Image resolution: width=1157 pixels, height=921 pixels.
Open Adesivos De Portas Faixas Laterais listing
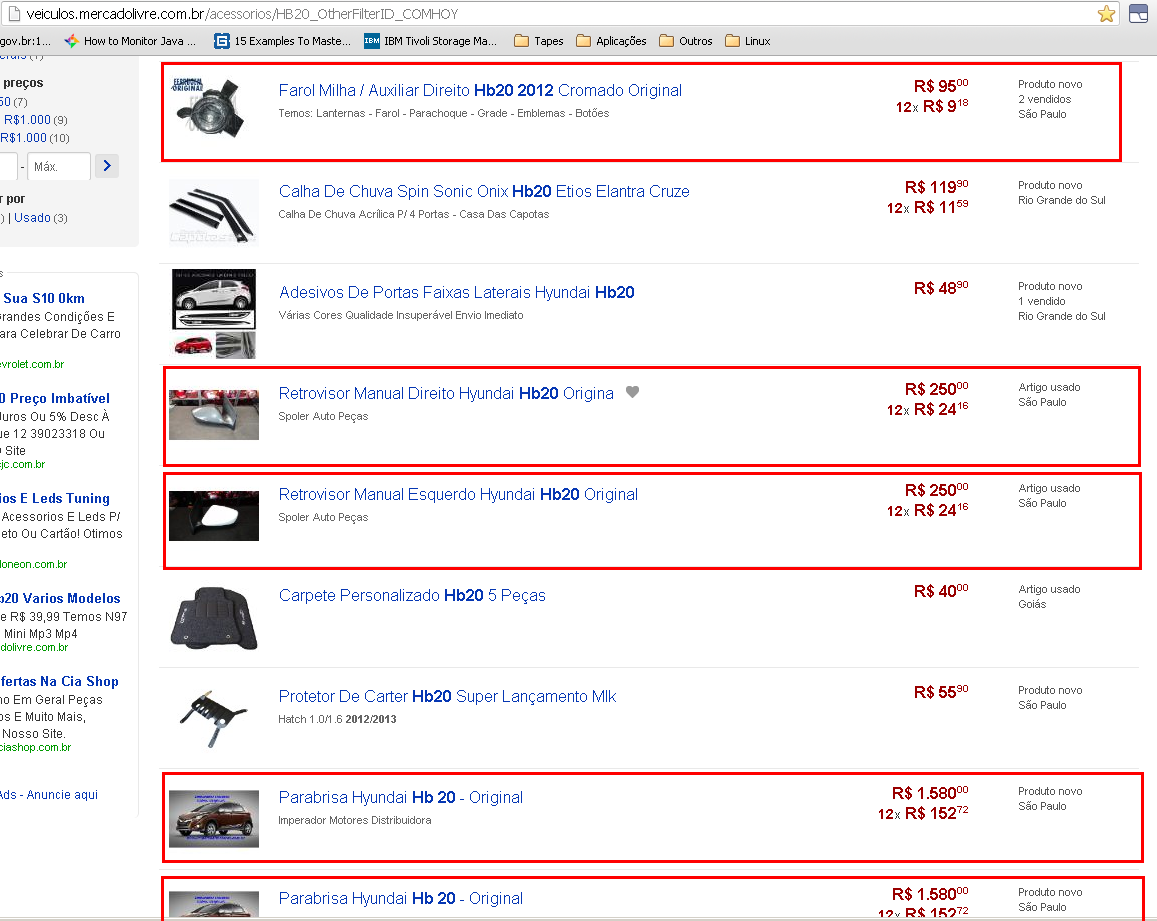pos(456,292)
